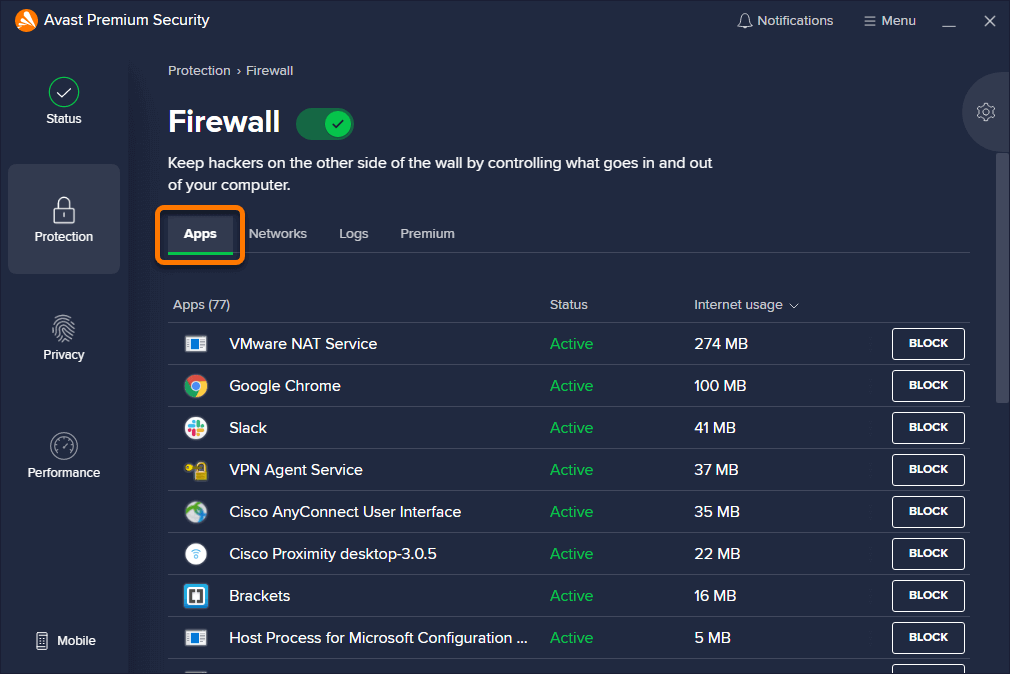Viewport: 1010px width, 674px height.
Task: Block the VMware NAT Service app
Action: pos(928,343)
